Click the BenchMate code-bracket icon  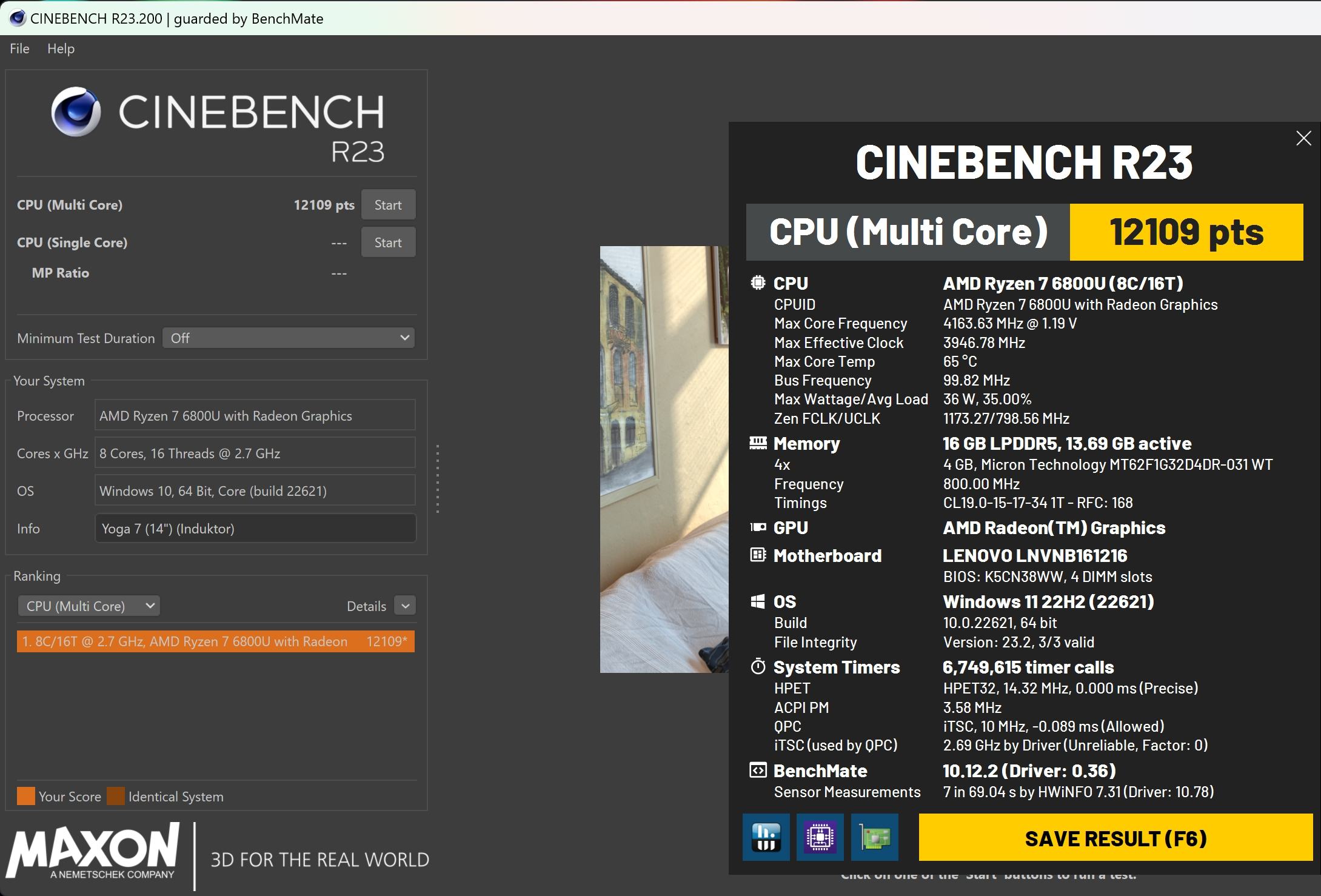(758, 771)
